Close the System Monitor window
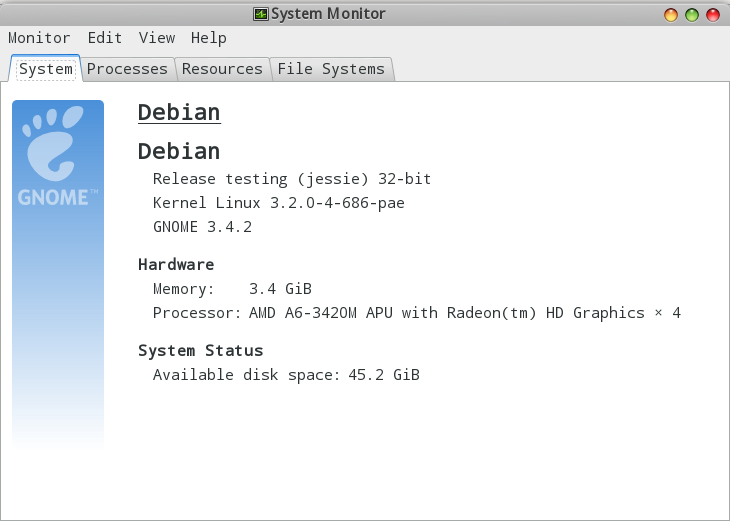730x521 pixels. (x=713, y=15)
